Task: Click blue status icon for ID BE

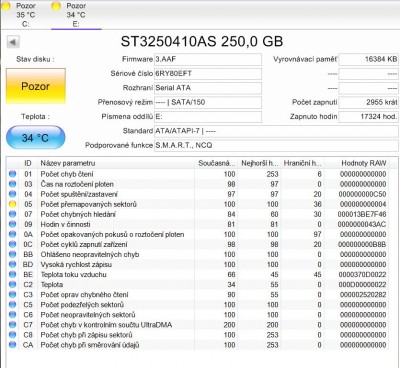Action: pos(12,274)
